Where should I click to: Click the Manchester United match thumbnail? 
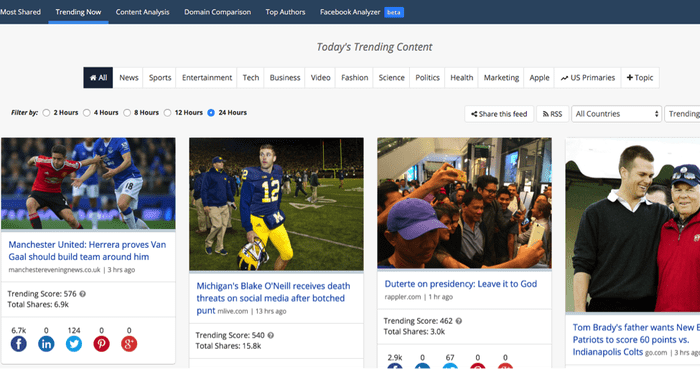(88, 183)
